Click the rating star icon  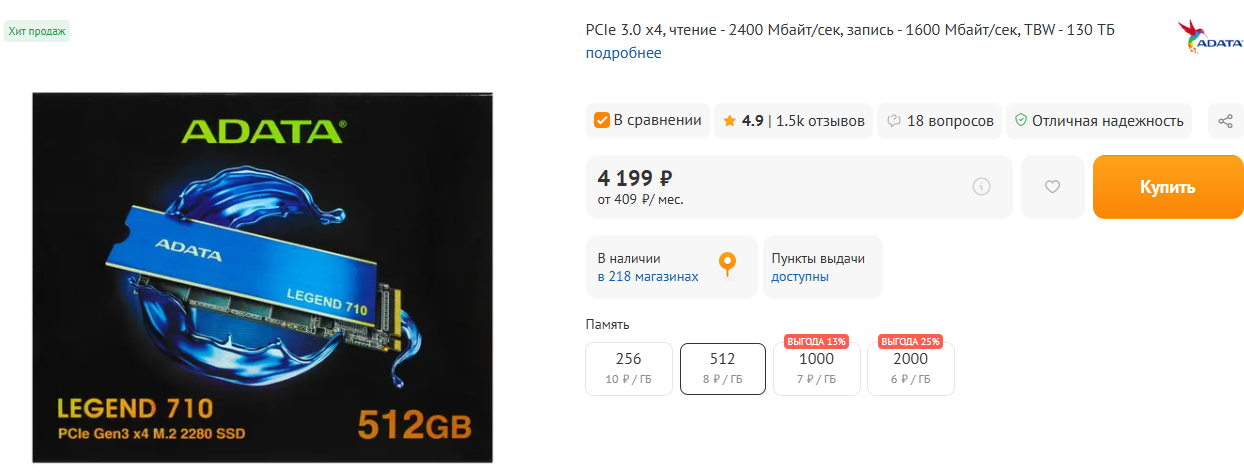(x=729, y=121)
